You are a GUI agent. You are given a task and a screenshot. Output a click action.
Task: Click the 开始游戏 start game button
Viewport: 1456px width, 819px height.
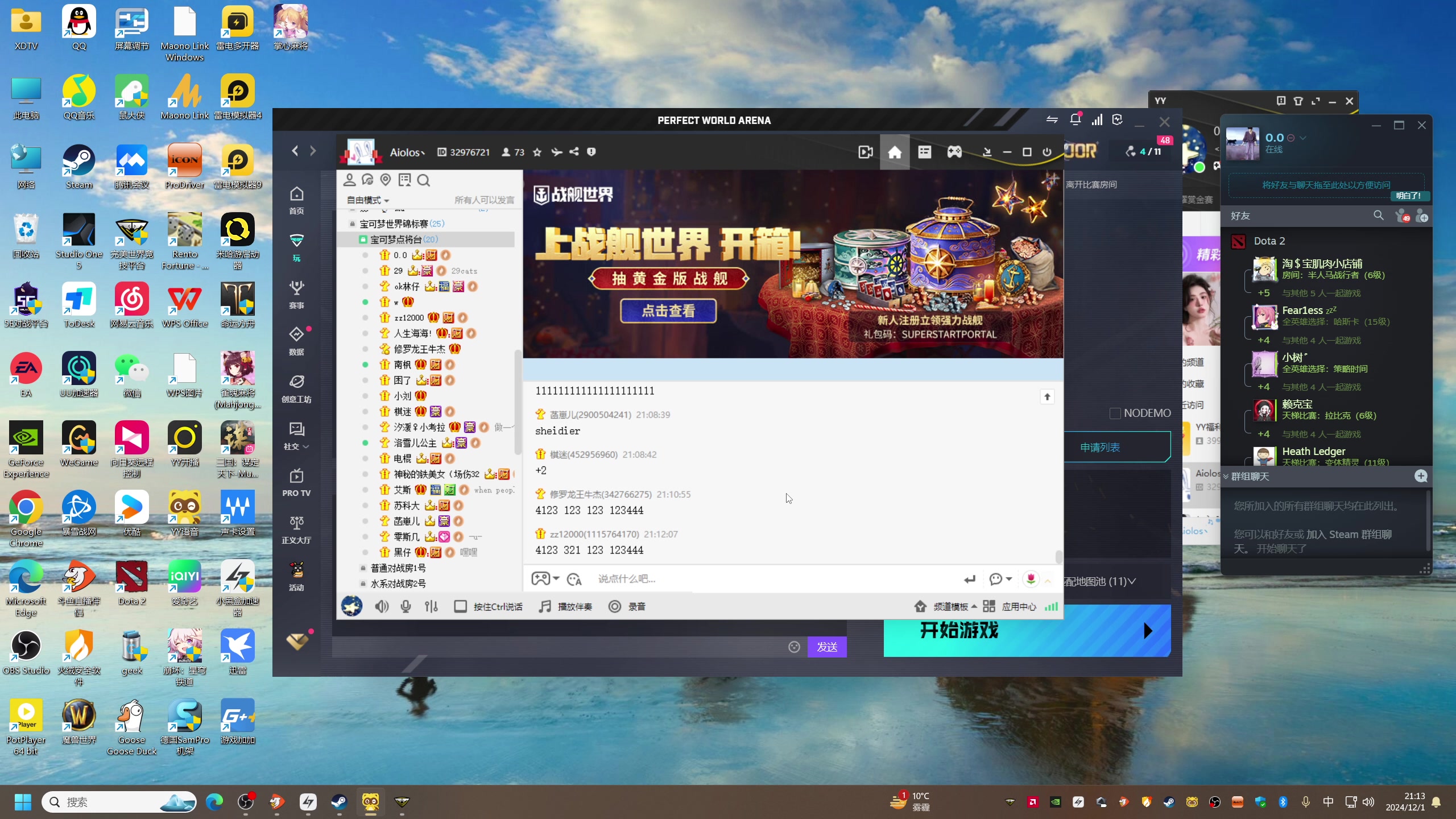1027,631
